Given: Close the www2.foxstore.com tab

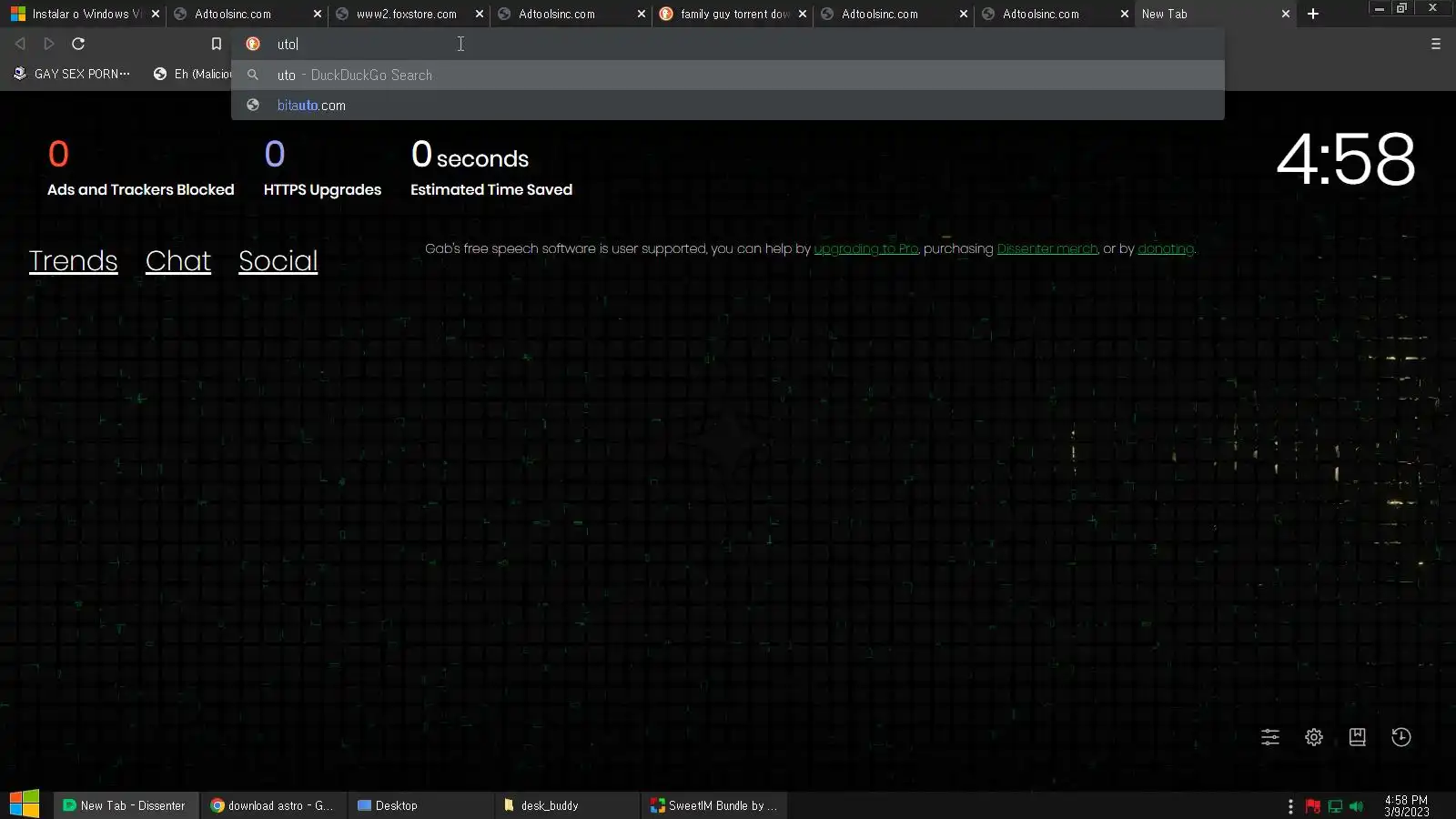Looking at the screenshot, I should coord(480,14).
